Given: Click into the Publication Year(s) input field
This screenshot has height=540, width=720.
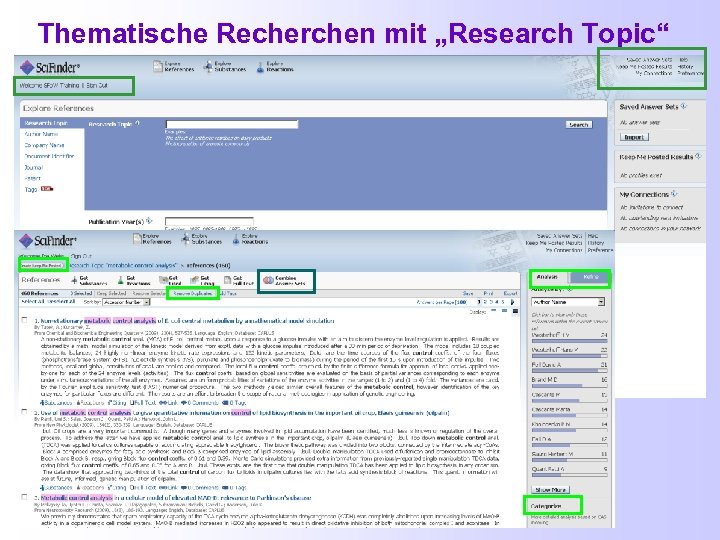Looking at the screenshot, I should tap(209, 222).
